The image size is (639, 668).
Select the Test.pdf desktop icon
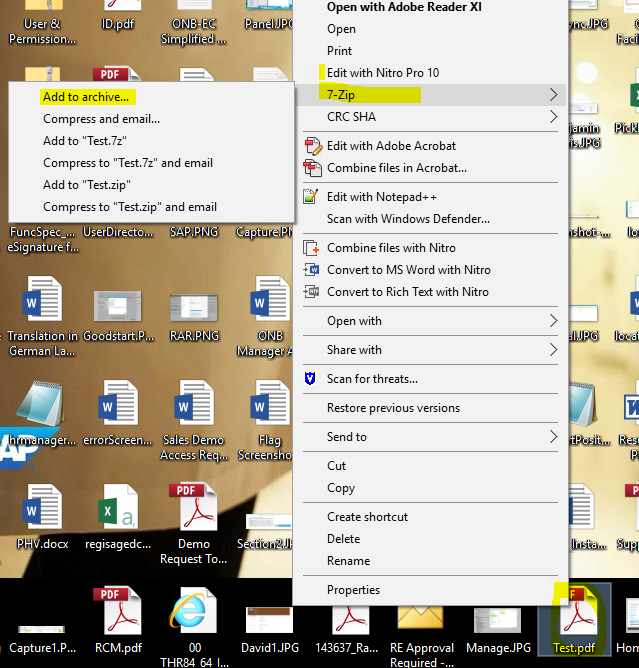tap(574, 619)
